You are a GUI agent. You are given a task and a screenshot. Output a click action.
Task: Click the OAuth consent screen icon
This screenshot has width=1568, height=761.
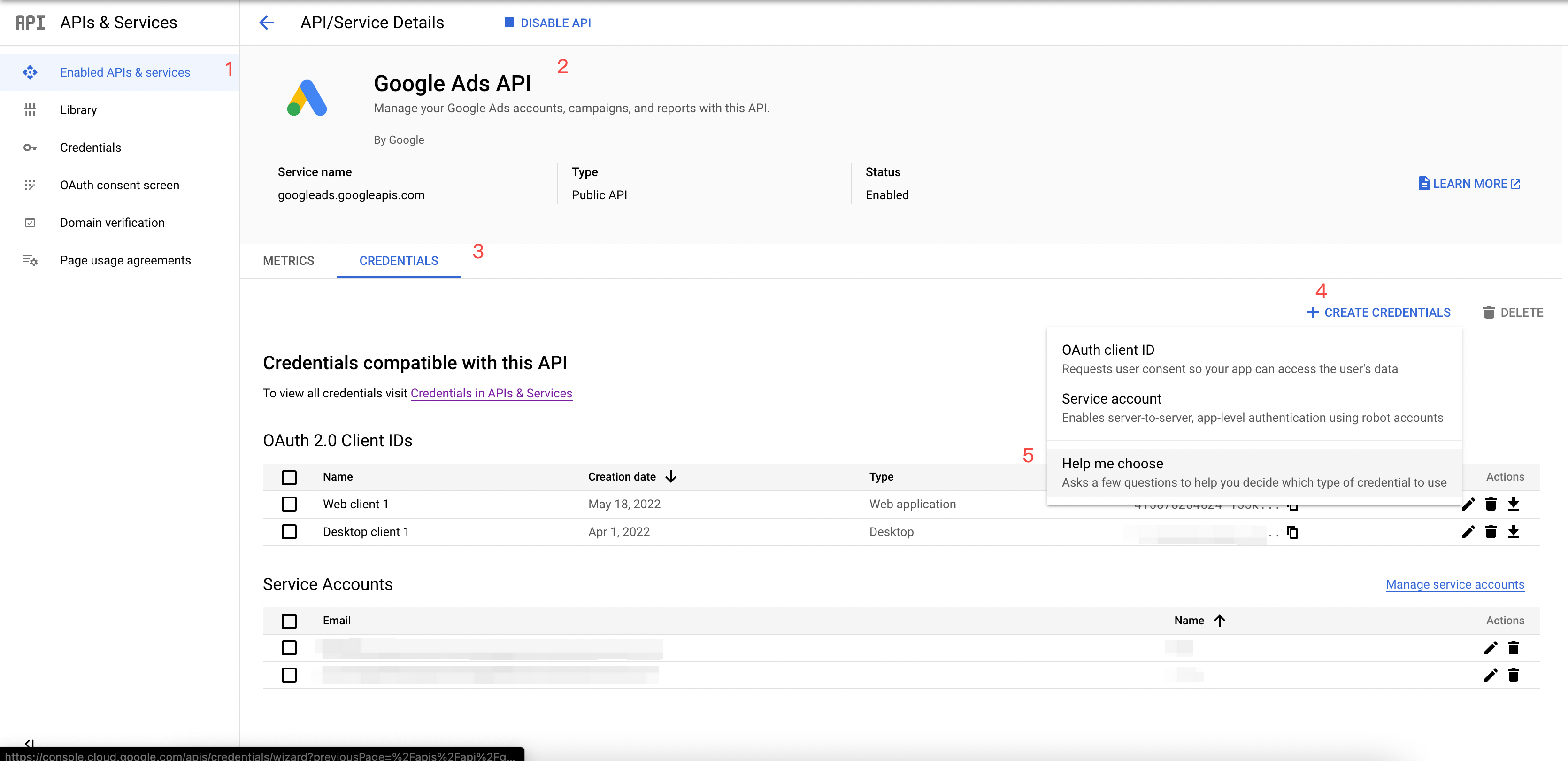30,185
